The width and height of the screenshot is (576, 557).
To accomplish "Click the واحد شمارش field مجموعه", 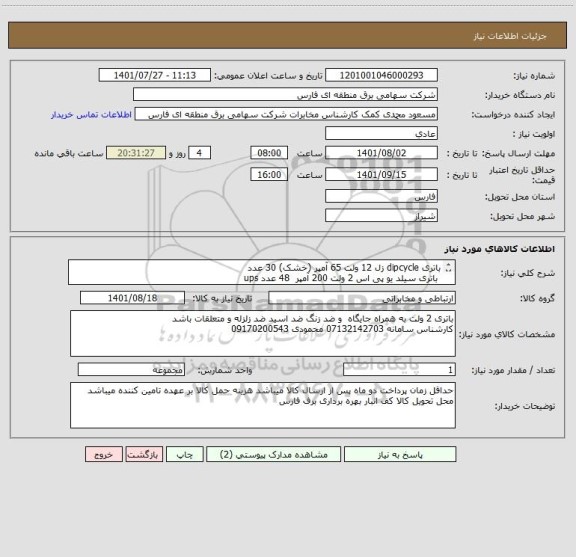I will [x=131, y=370].
